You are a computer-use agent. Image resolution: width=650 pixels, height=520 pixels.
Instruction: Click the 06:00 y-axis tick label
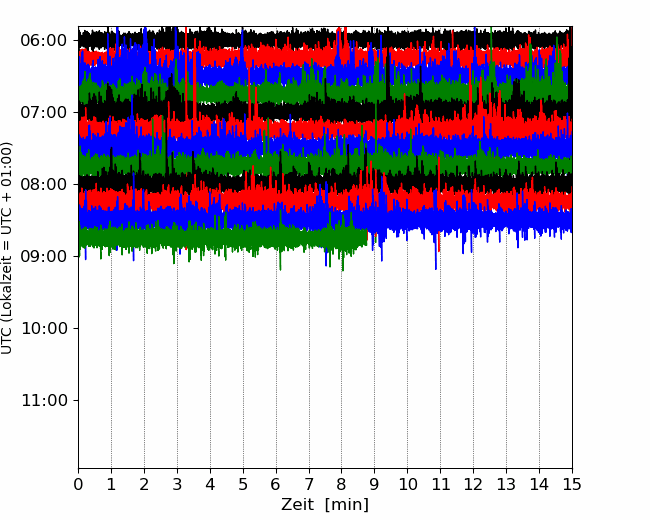pos(44,41)
